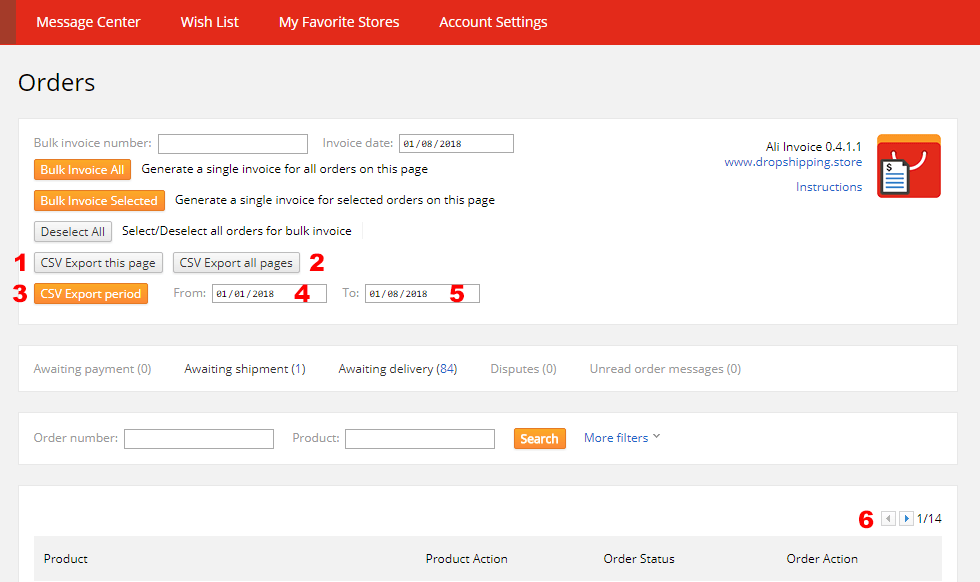Open the www.dropshipping.store link
This screenshot has height=582, width=980.
point(792,162)
